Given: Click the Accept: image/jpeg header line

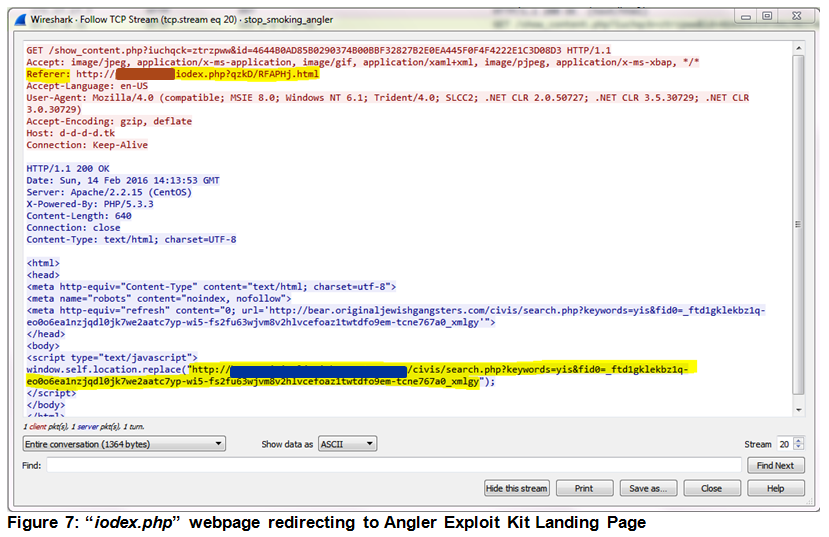Looking at the screenshot, I should point(363,62).
